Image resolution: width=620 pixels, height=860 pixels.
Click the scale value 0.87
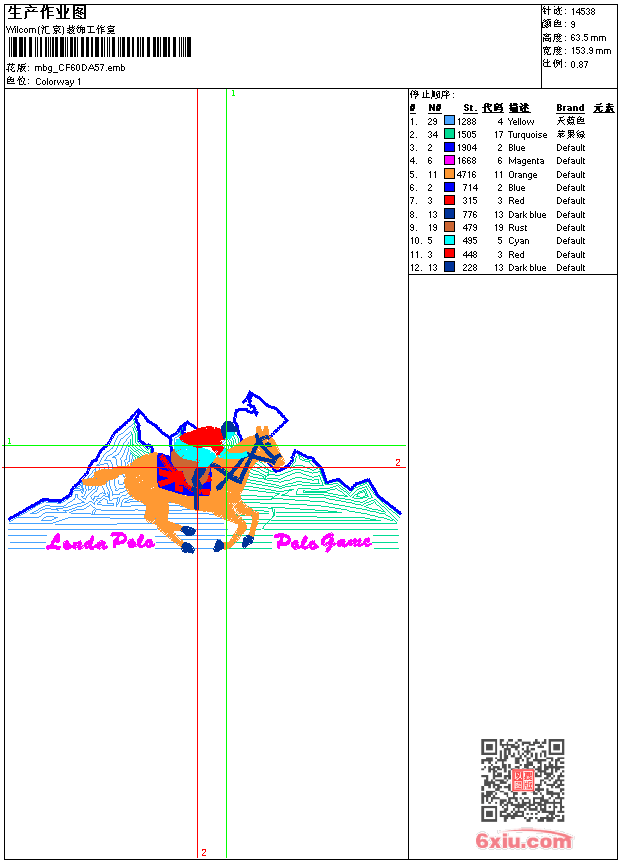(x=579, y=65)
